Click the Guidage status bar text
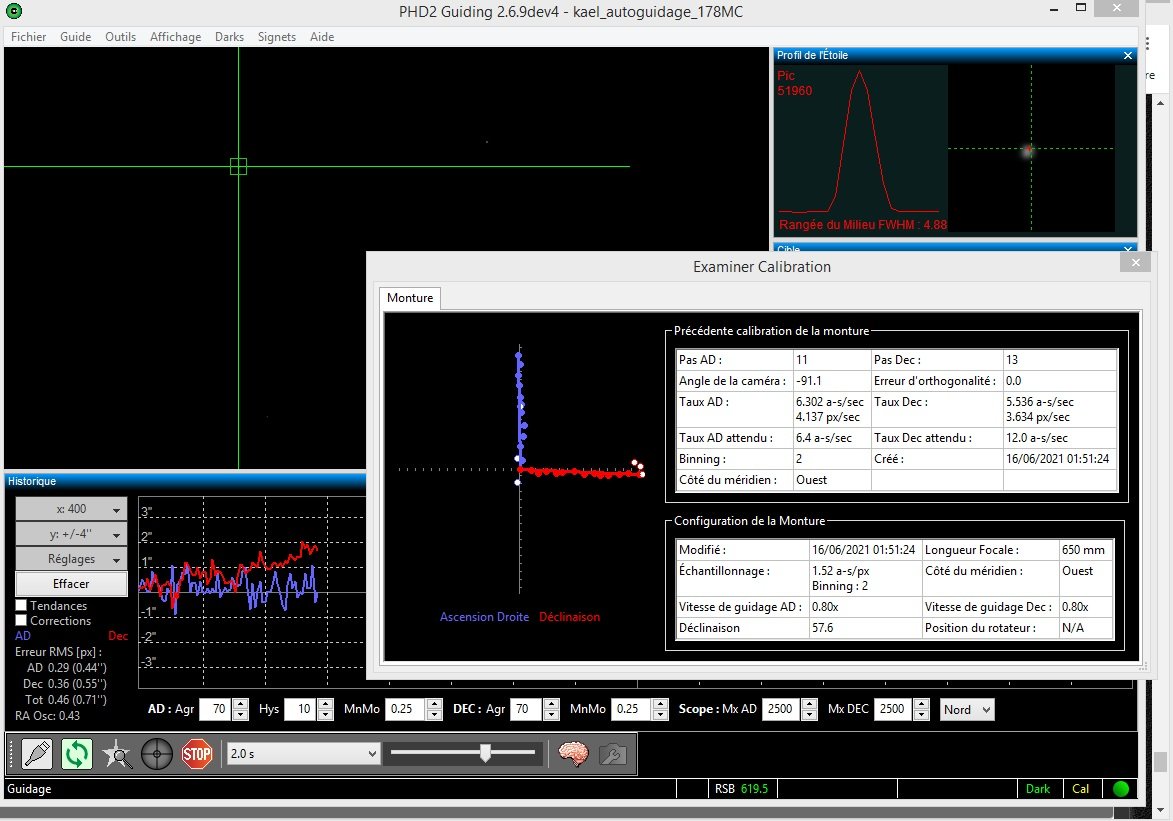Image resolution: width=1173 pixels, height=821 pixels. [29, 789]
